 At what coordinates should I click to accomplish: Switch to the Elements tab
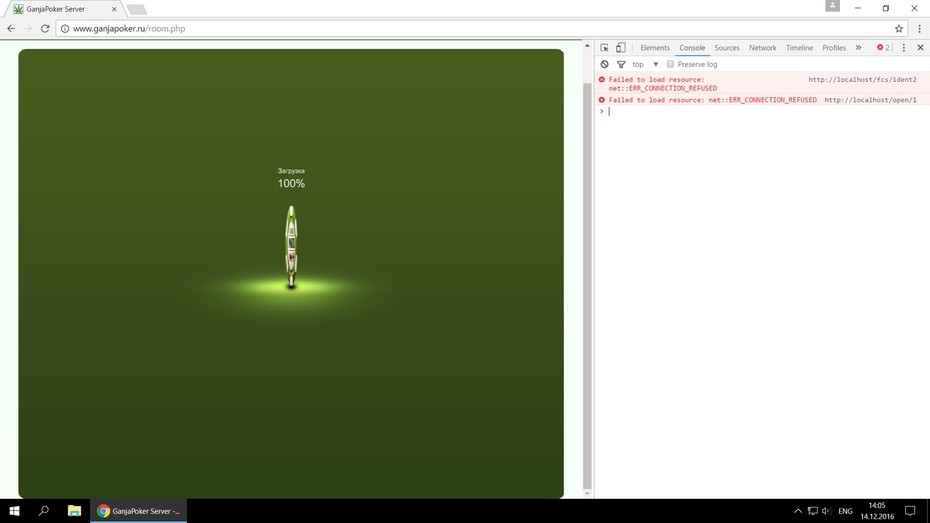655,48
